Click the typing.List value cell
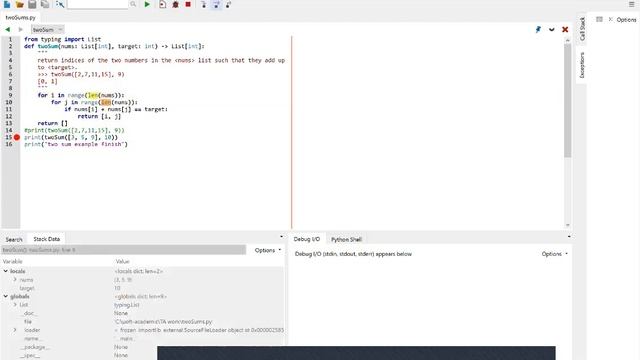 (127, 304)
